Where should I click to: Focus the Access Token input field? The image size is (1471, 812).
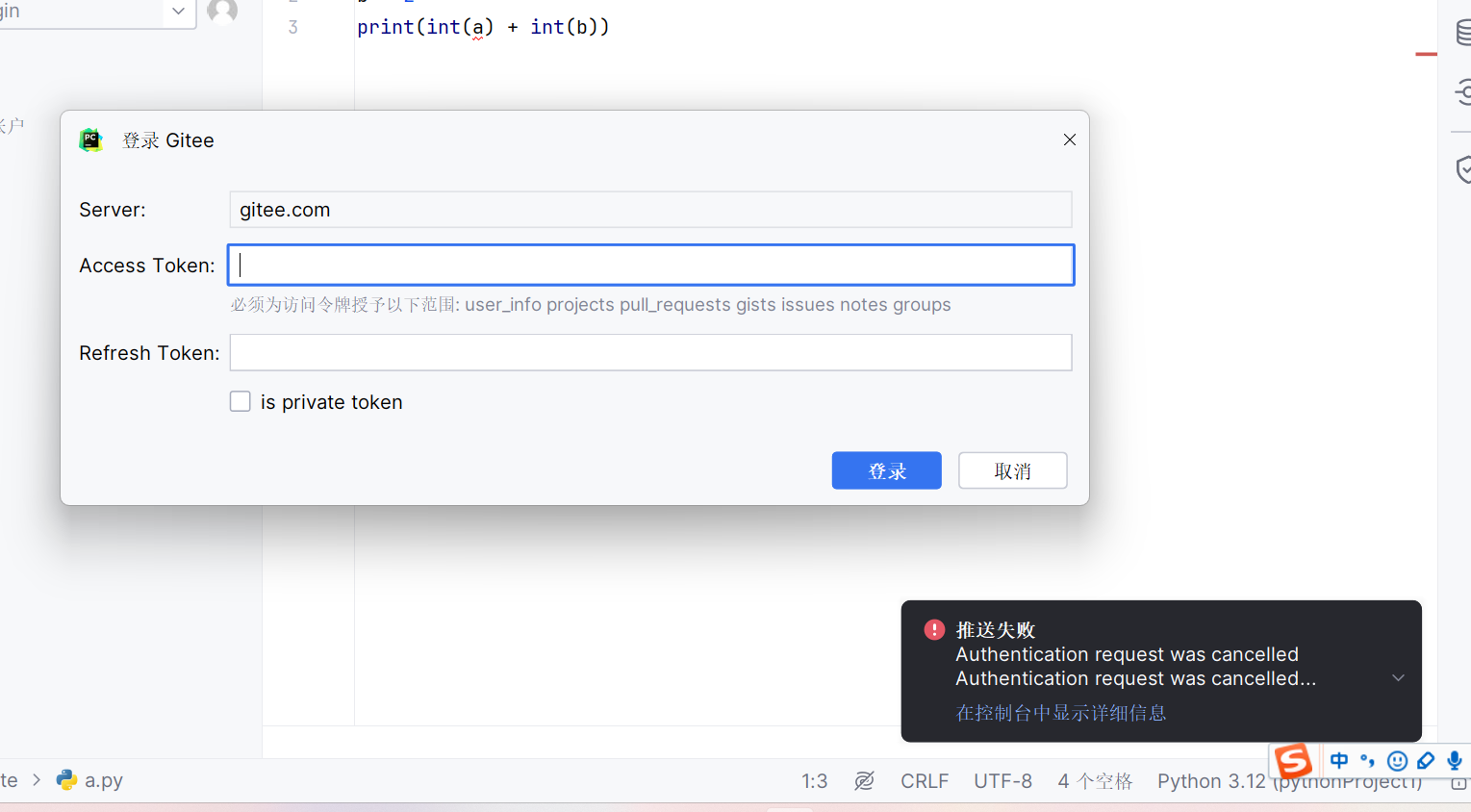click(650, 265)
